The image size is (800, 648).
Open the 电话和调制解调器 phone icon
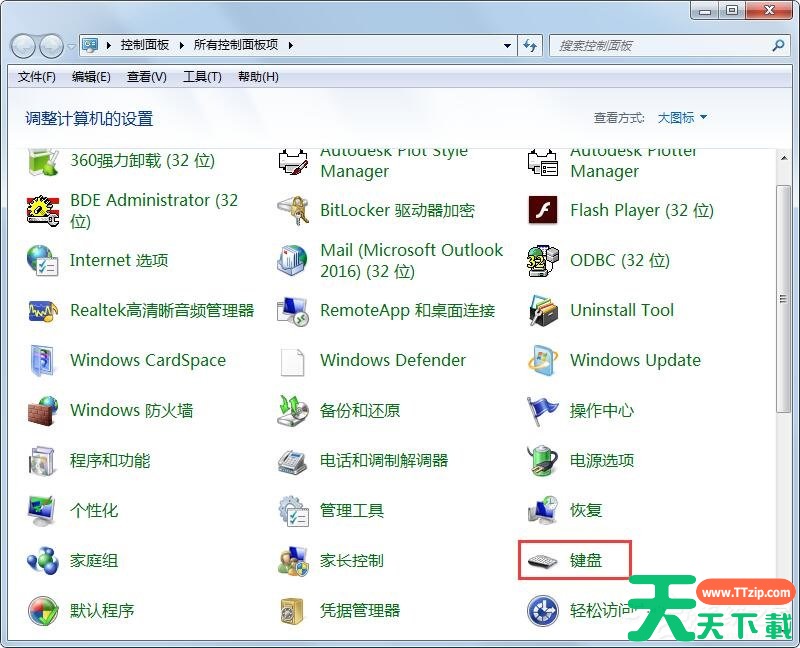[x=293, y=461]
